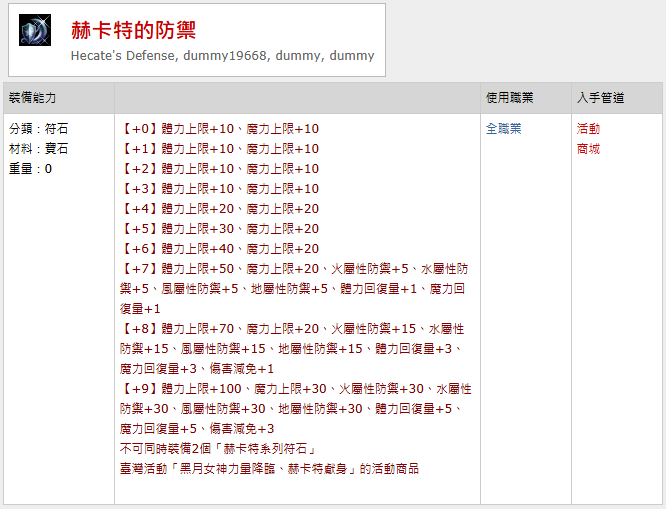
Task: Select the 材料：寶石 material entry
Action: click(39, 149)
